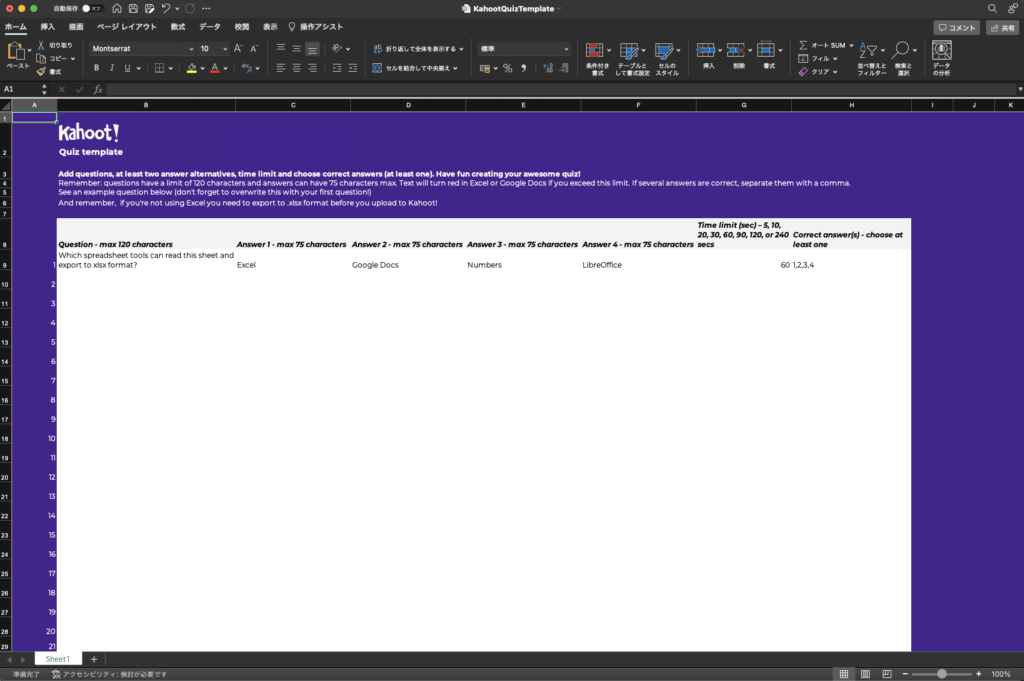Increase decimal places icon
1024x681 pixels.
[548, 68]
